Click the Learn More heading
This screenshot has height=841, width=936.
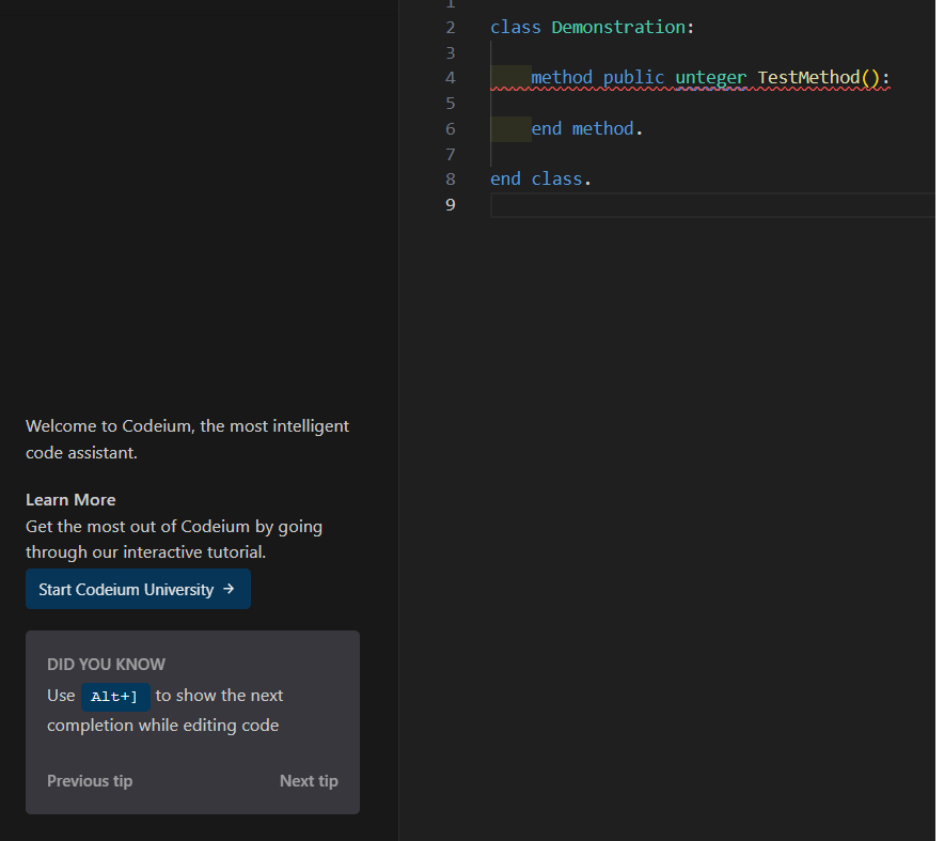70,500
